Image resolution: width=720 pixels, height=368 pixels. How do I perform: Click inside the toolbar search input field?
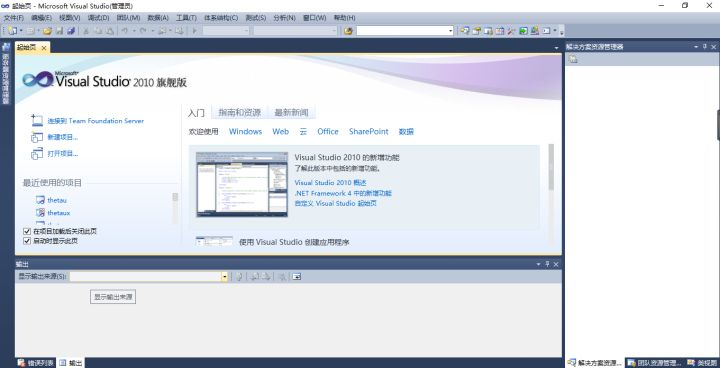click(401, 31)
